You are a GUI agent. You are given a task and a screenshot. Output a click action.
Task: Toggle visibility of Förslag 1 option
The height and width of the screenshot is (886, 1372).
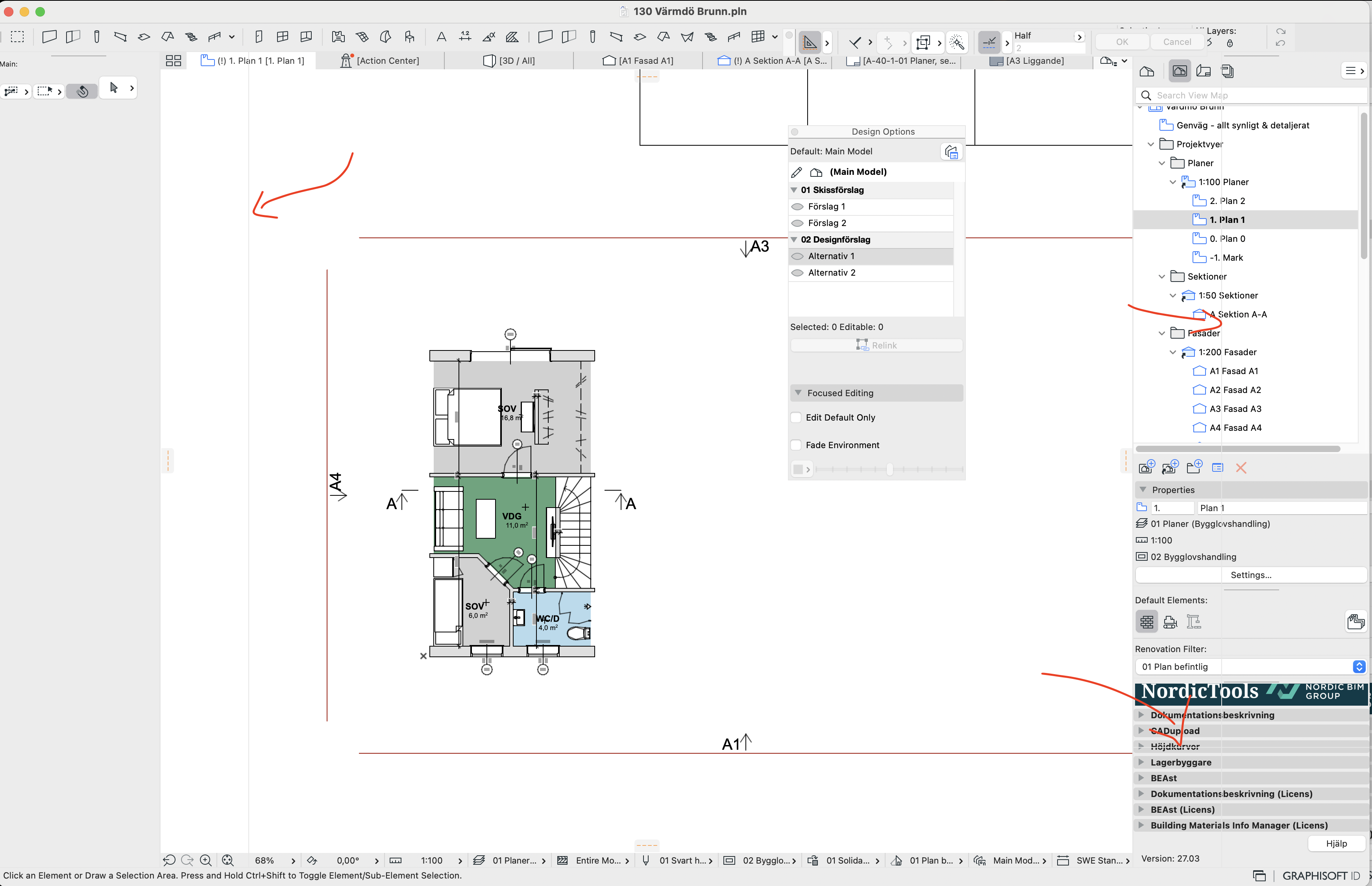(797, 207)
